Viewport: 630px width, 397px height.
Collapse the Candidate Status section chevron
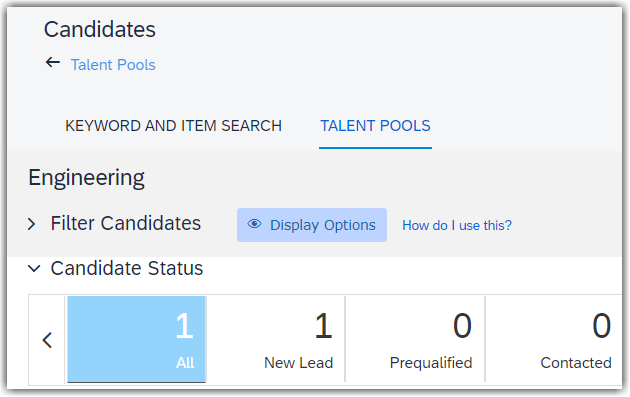(x=34, y=268)
